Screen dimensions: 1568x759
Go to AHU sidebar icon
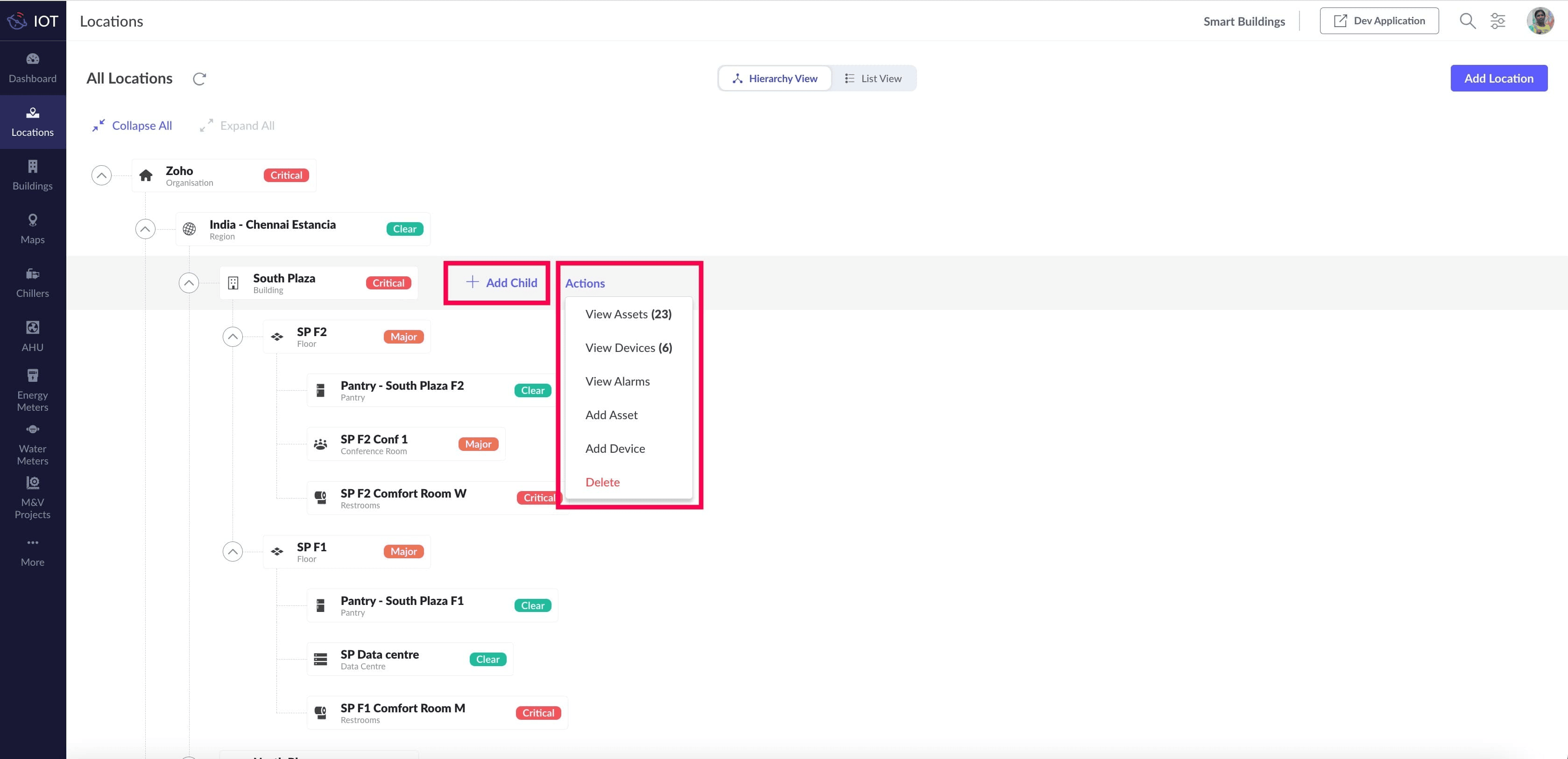tap(32, 336)
